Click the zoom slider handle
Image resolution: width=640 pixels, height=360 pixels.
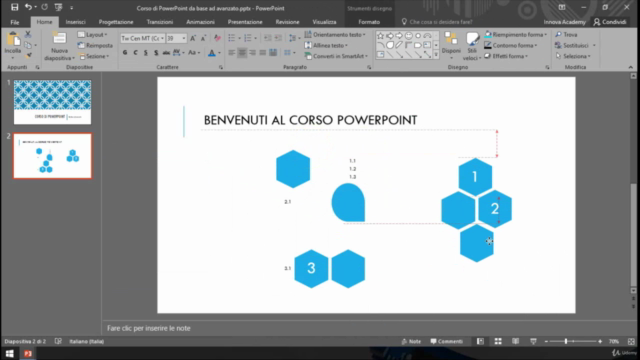[566, 341]
